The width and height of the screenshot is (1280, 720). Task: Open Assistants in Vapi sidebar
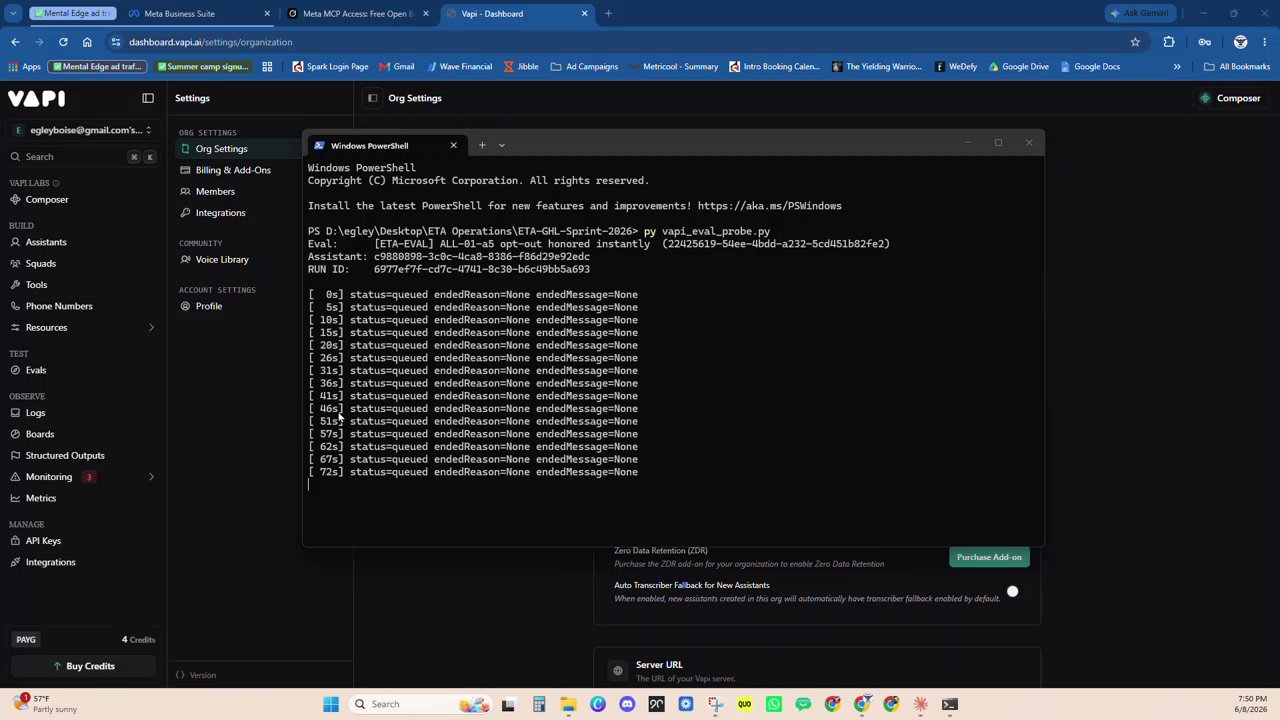[x=46, y=242]
